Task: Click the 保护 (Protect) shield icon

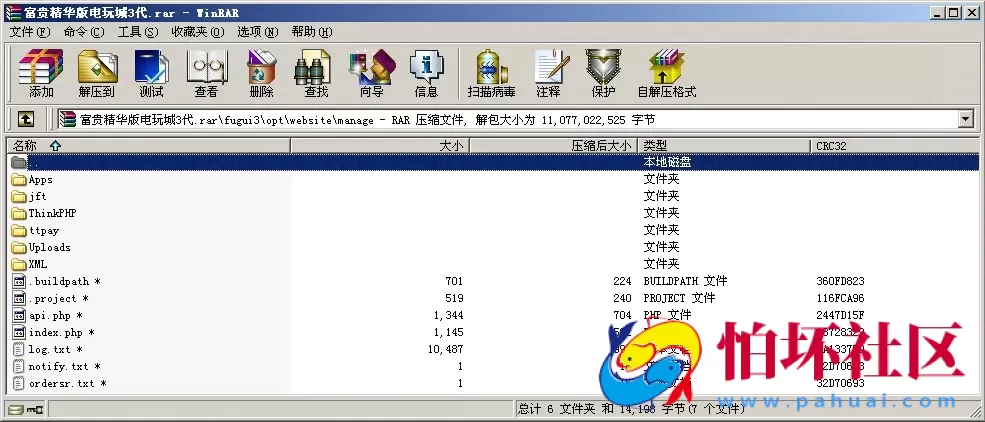Action: pos(603,73)
